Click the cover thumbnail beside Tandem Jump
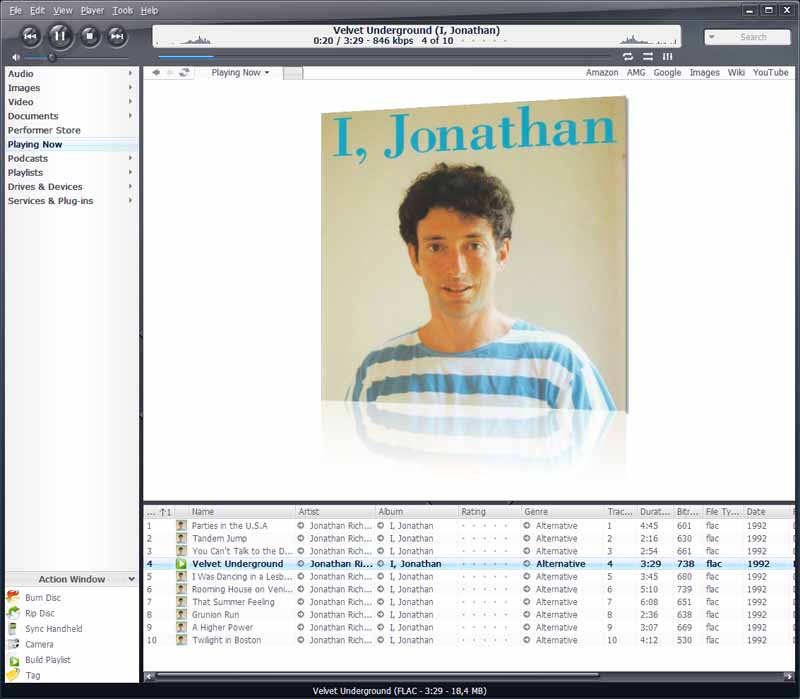The image size is (800, 699). (181, 538)
